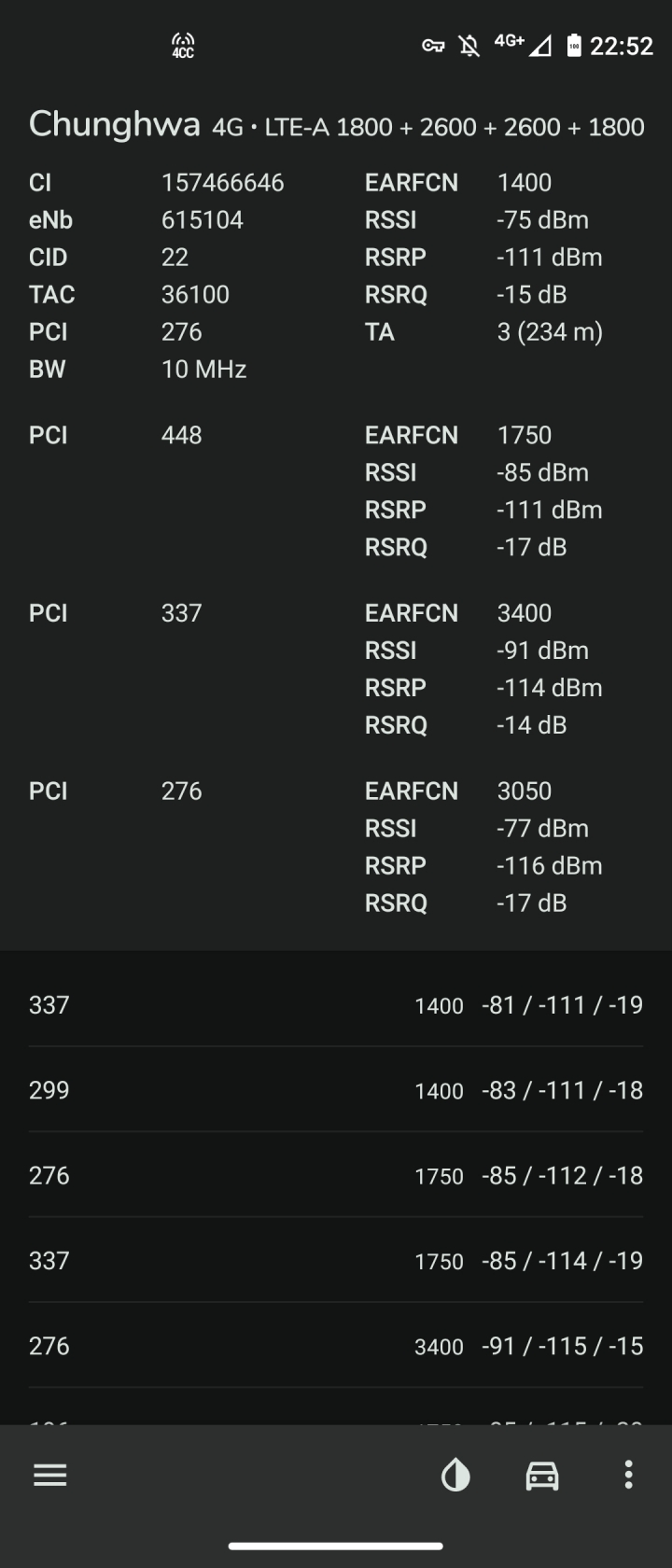Tap the VPN key status icon
Screen dimensions: 672x1568
(433, 46)
